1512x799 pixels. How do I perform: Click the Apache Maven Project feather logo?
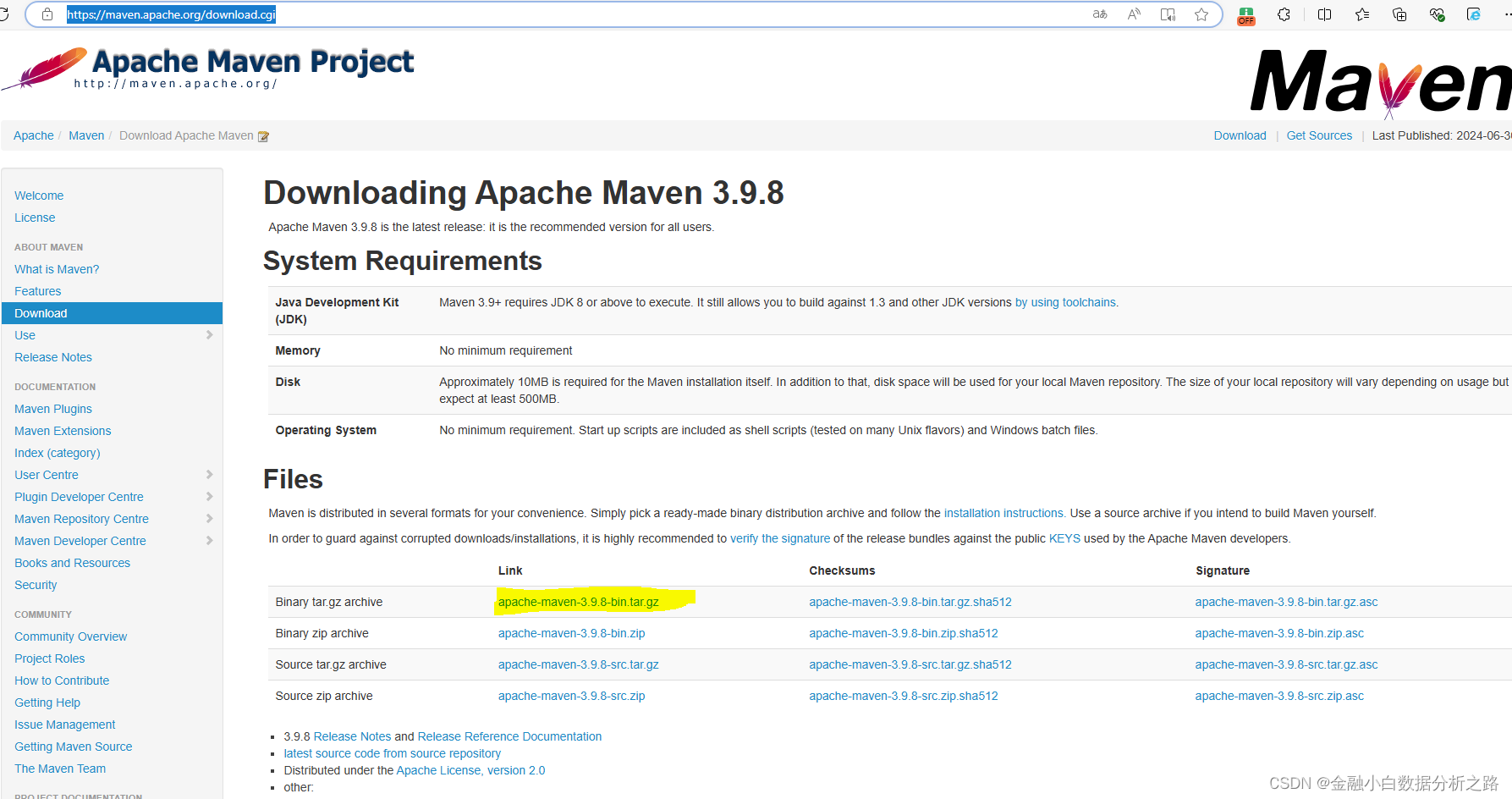click(x=207, y=69)
